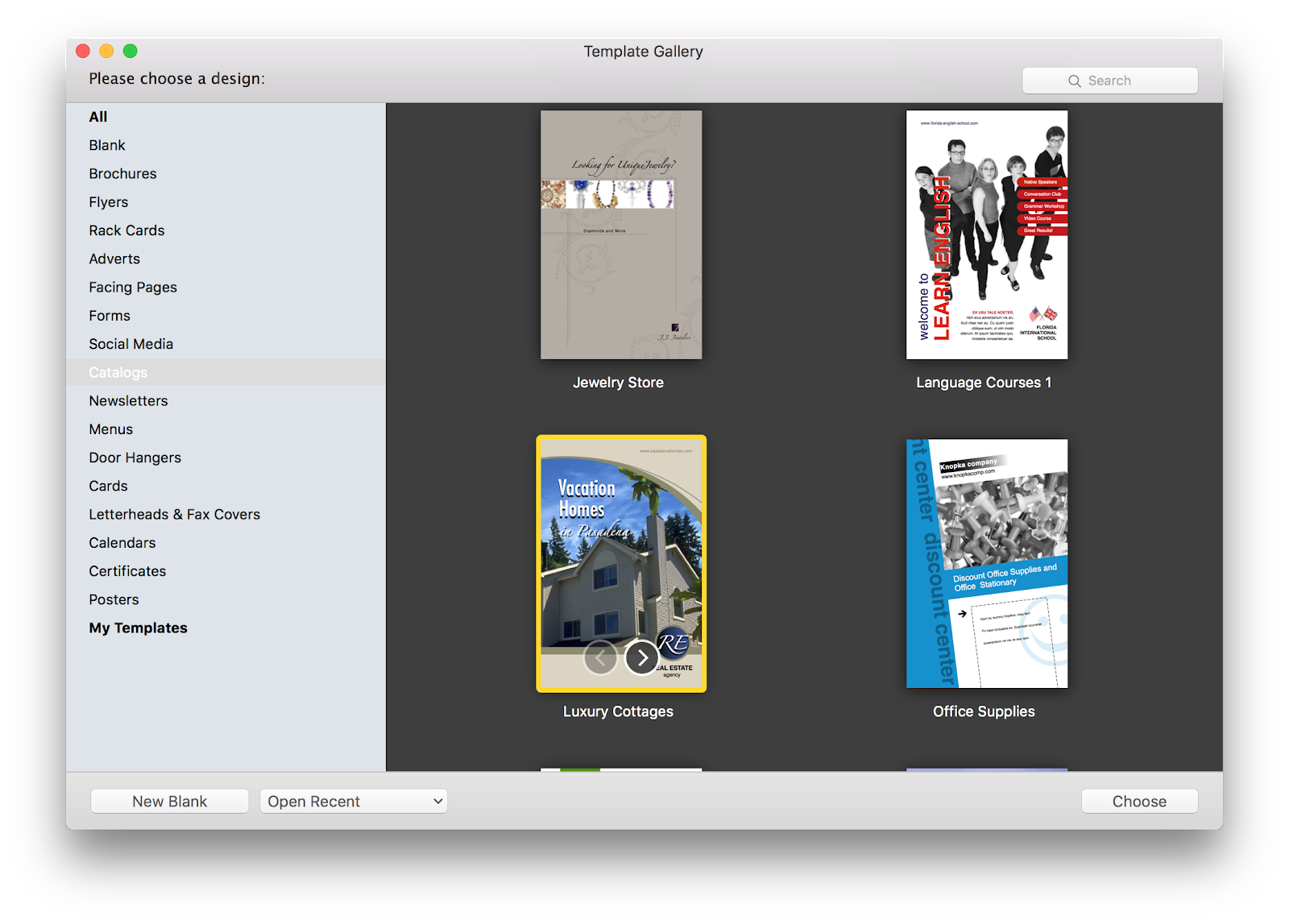1289x924 pixels.
Task: Click the previous-page arrow on Luxury Cottages preview
Action: tap(600, 657)
